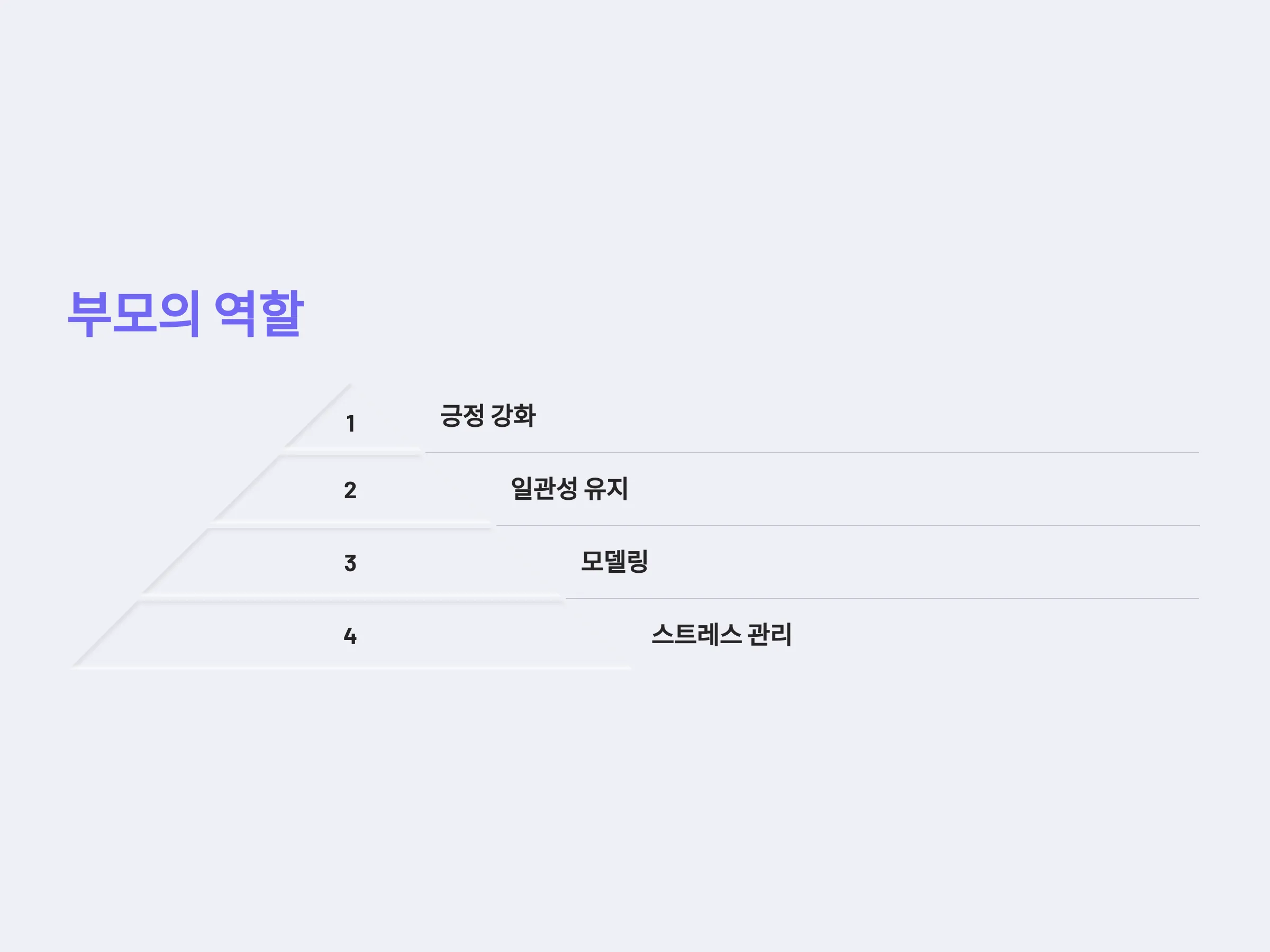The image size is (1270, 952).
Task: Click the number 2 in the pyramid
Action: tap(350, 490)
